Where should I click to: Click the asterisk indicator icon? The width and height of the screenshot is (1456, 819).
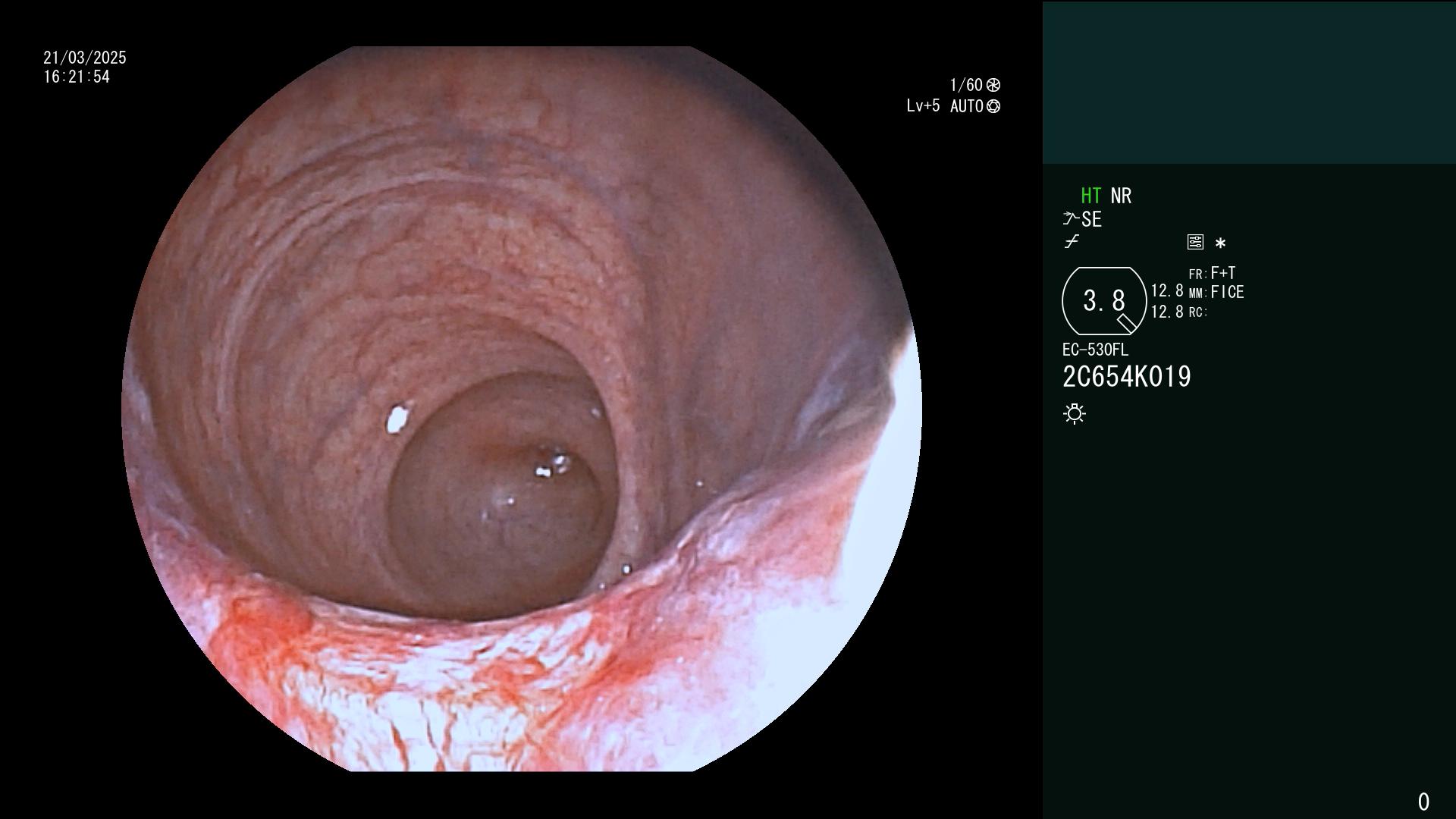(x=1220, y=243)
